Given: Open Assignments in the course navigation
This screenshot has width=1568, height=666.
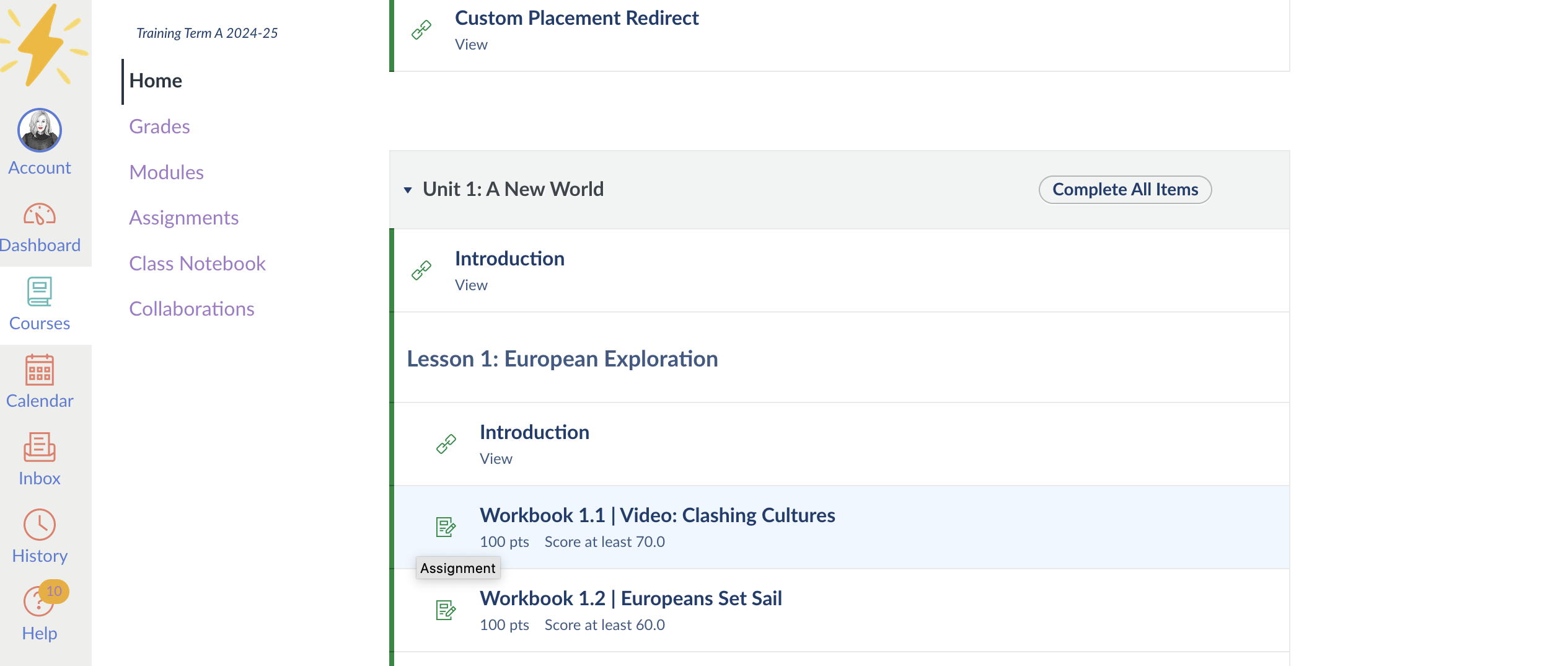Looking at the screenshot, I should [183, 218].
